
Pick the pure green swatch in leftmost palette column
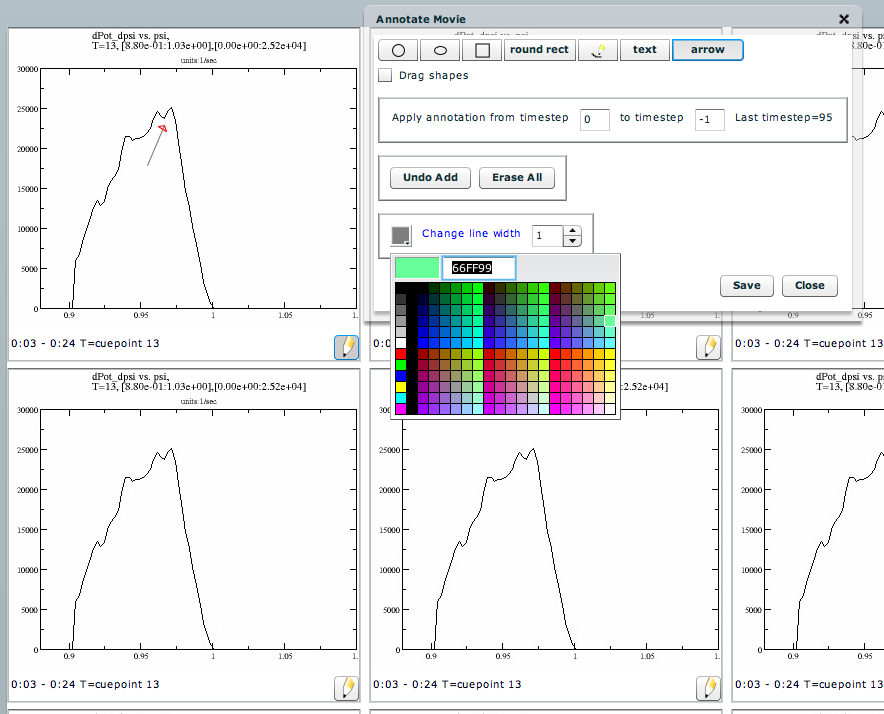click(x=401, y=365)
